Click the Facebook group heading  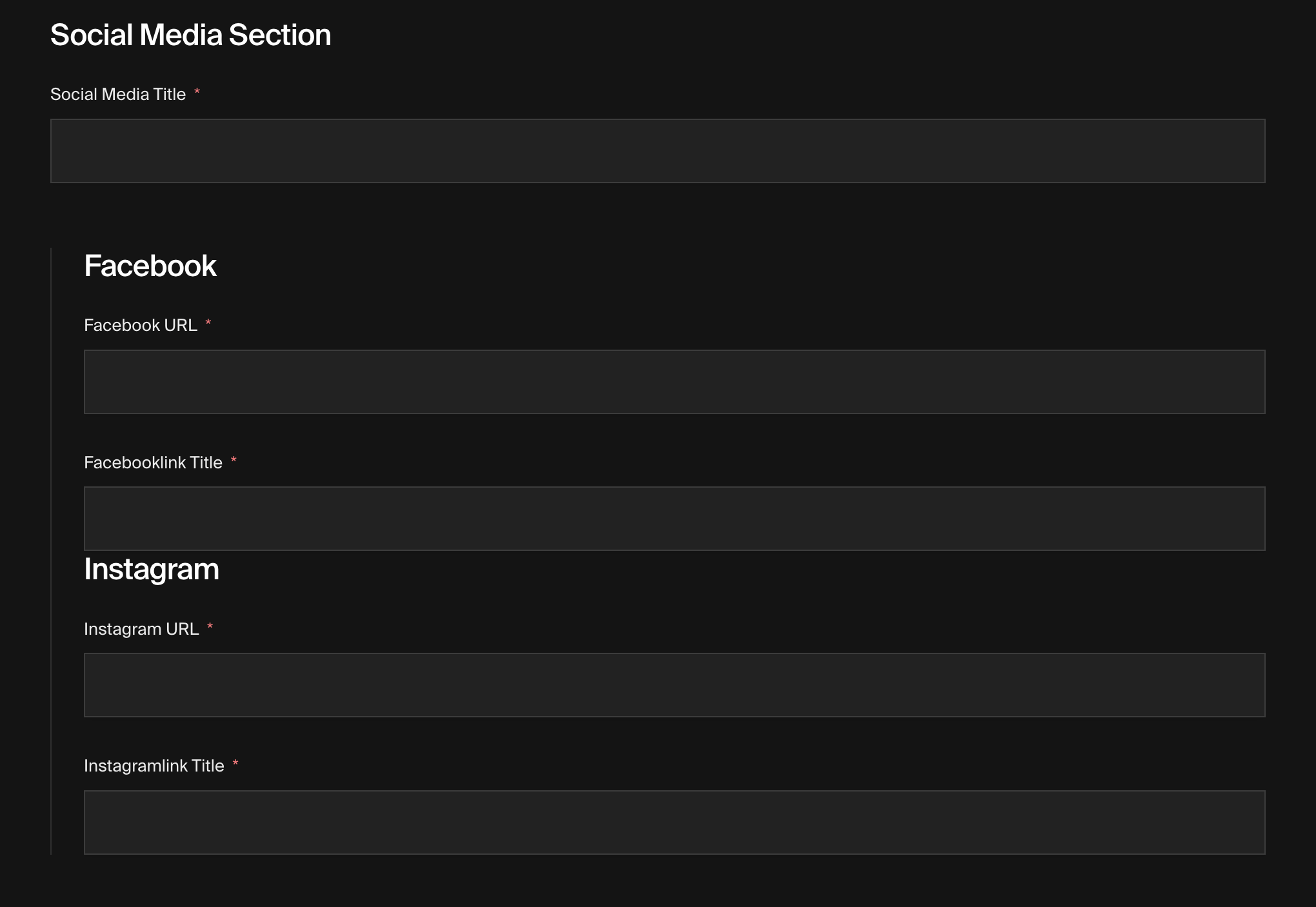click(x=150, y=266)
